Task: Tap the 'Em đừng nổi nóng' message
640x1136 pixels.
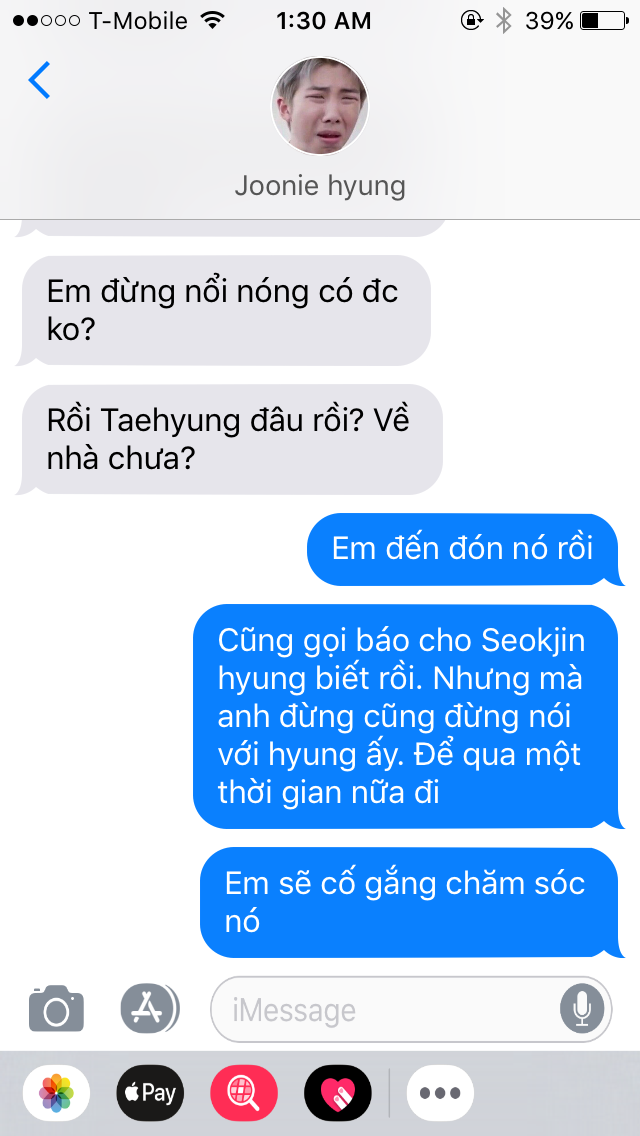Action: (x=225, y=310)
